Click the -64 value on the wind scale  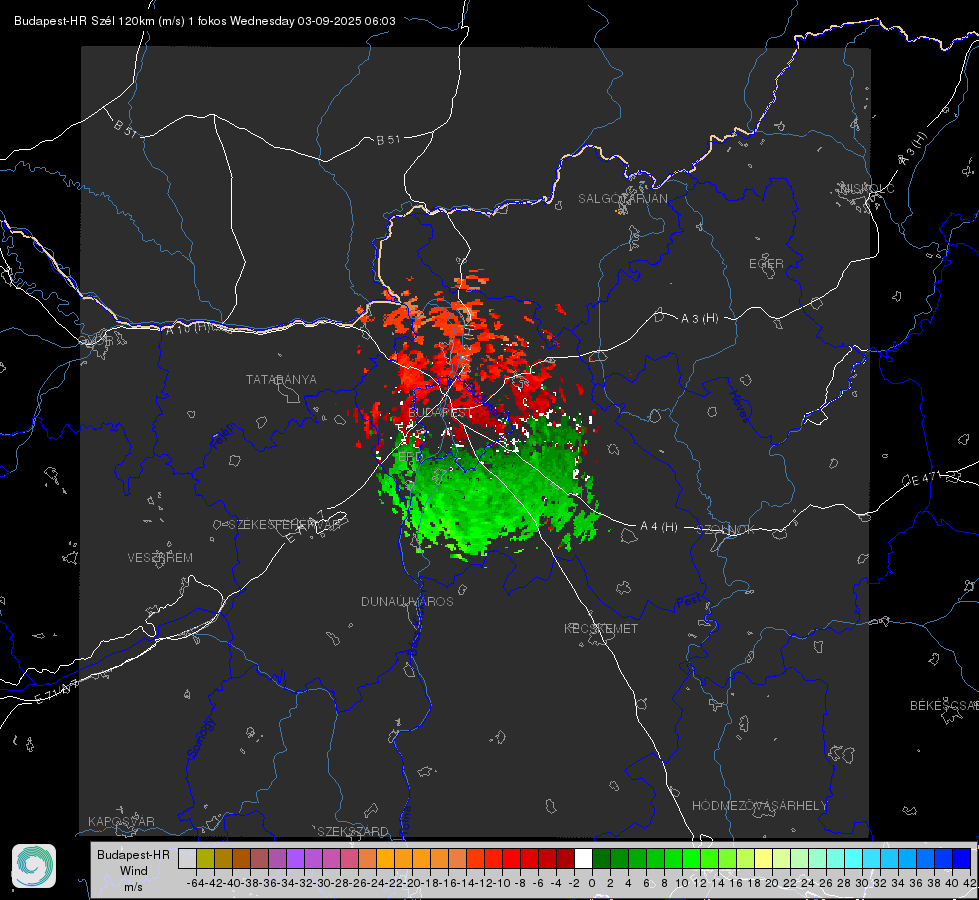(196, 883)
